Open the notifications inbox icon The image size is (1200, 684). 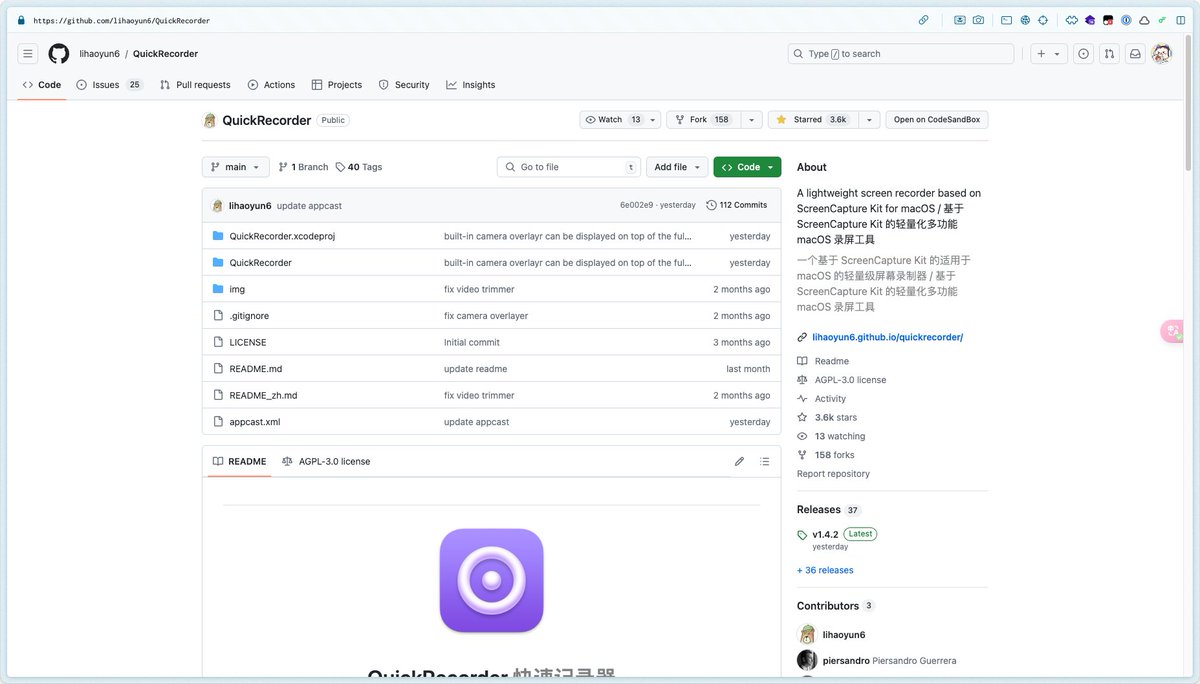click(1134, 52)
